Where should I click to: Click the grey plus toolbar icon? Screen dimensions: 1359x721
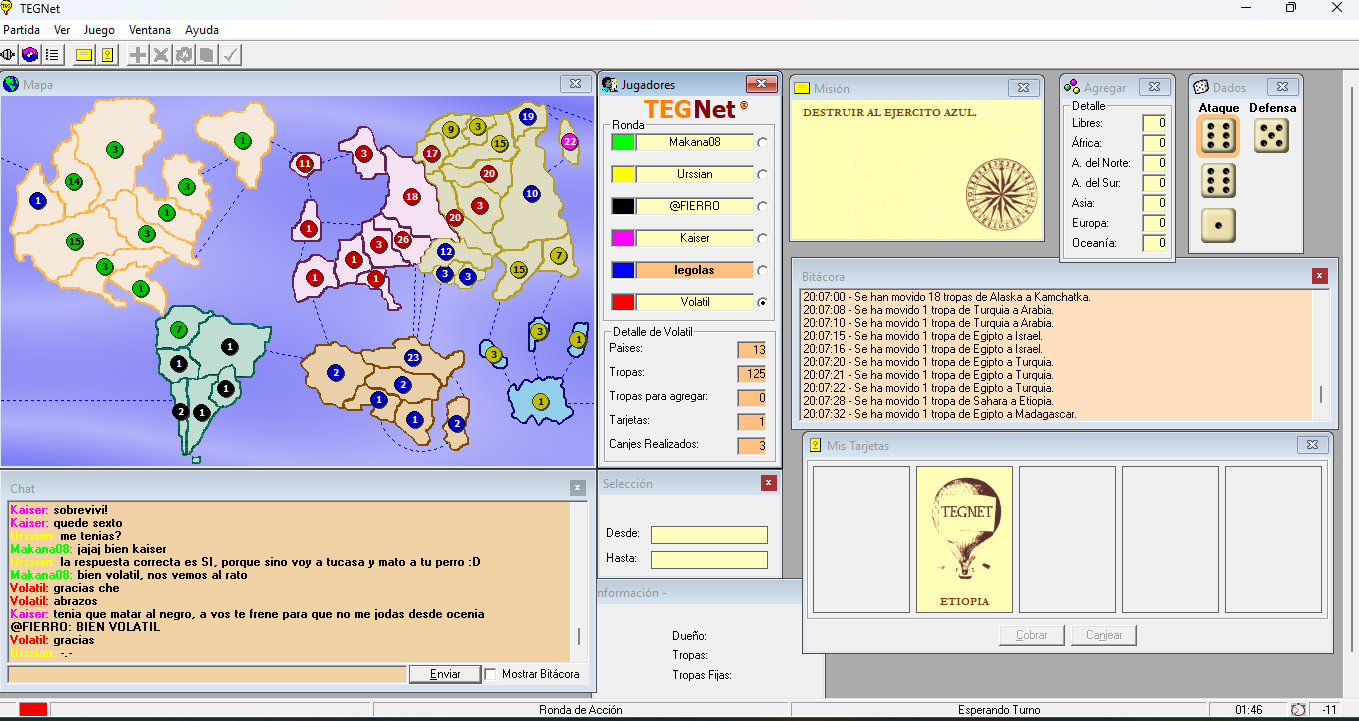click(x=138, y=55)
